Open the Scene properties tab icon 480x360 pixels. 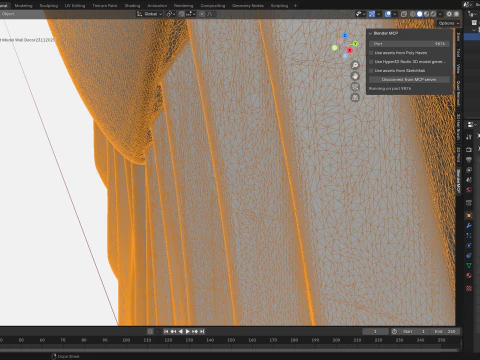tap(469, 180)
